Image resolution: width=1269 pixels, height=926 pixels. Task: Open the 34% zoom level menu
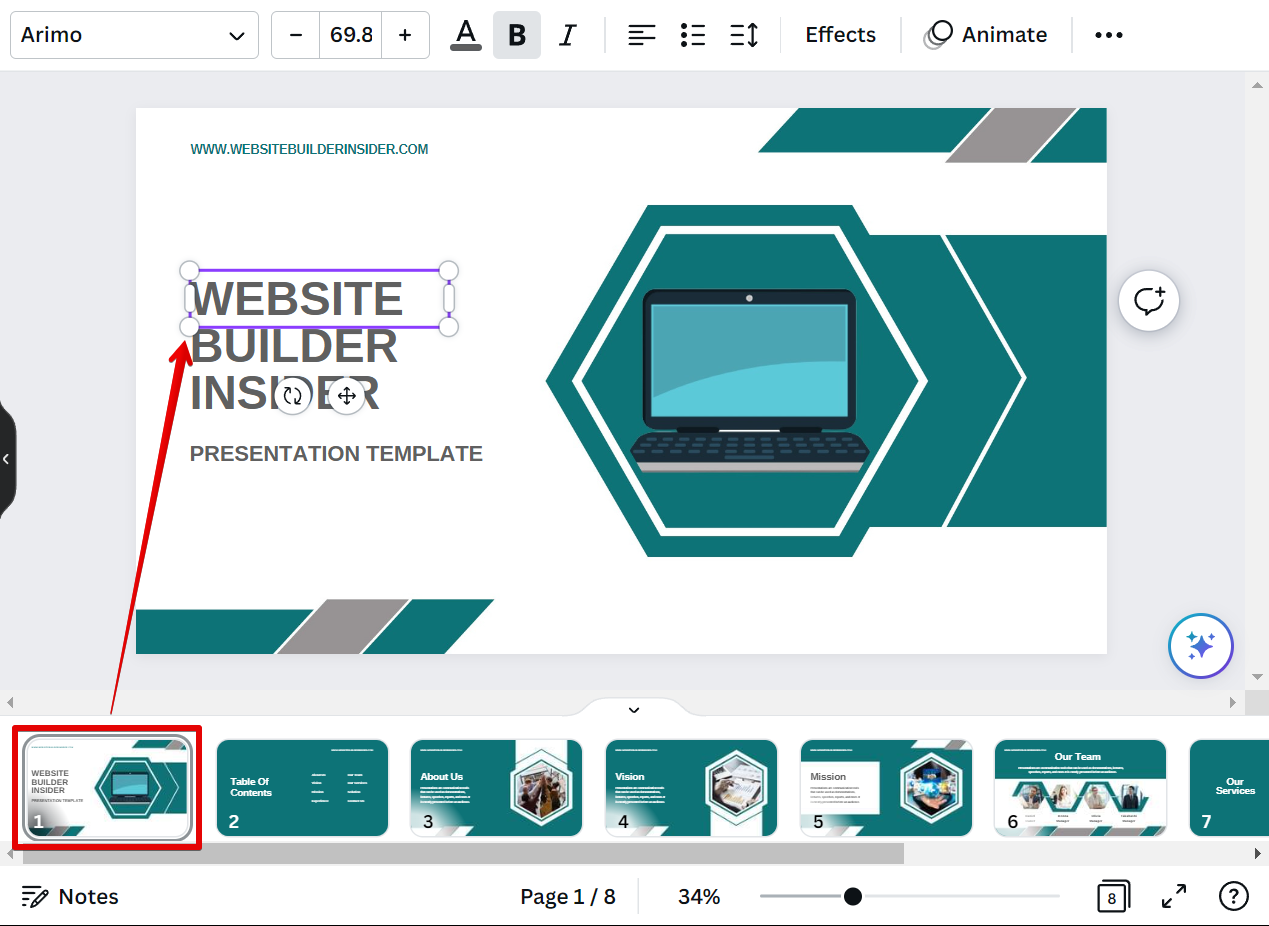699,897
